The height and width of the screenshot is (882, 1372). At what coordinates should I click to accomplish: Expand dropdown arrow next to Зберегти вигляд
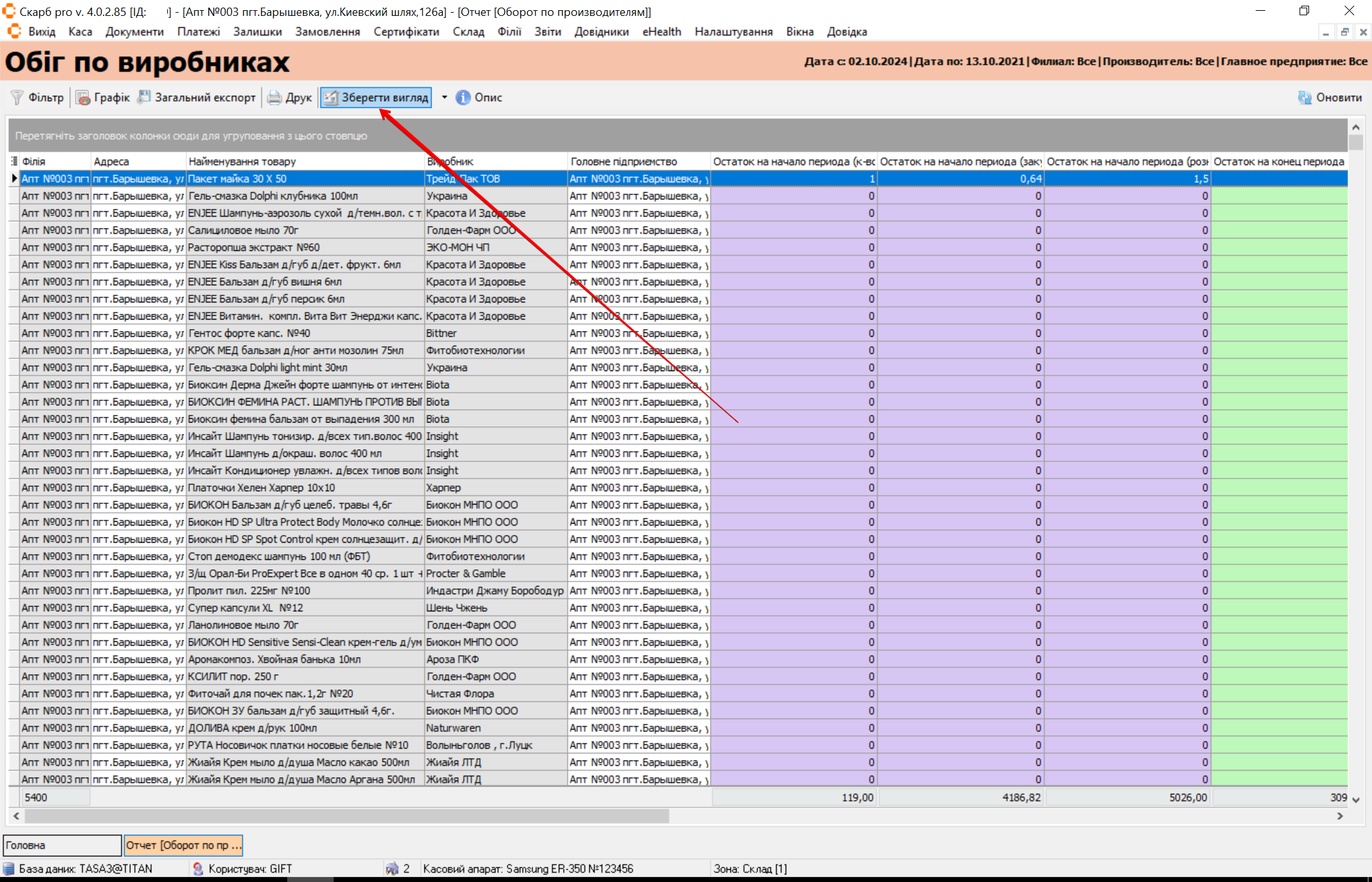click(444, 97)
